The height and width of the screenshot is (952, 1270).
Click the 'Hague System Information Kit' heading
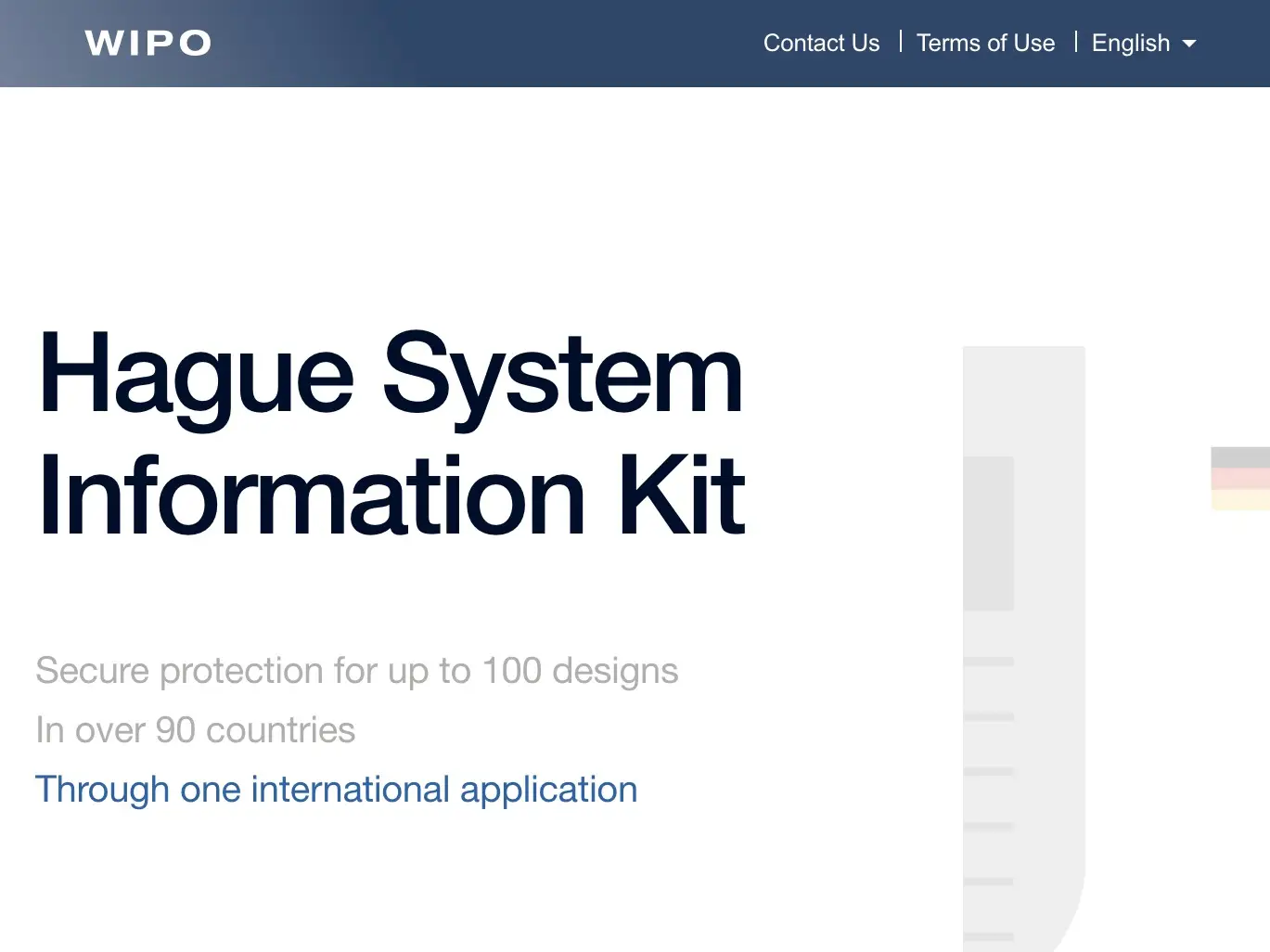391,432
